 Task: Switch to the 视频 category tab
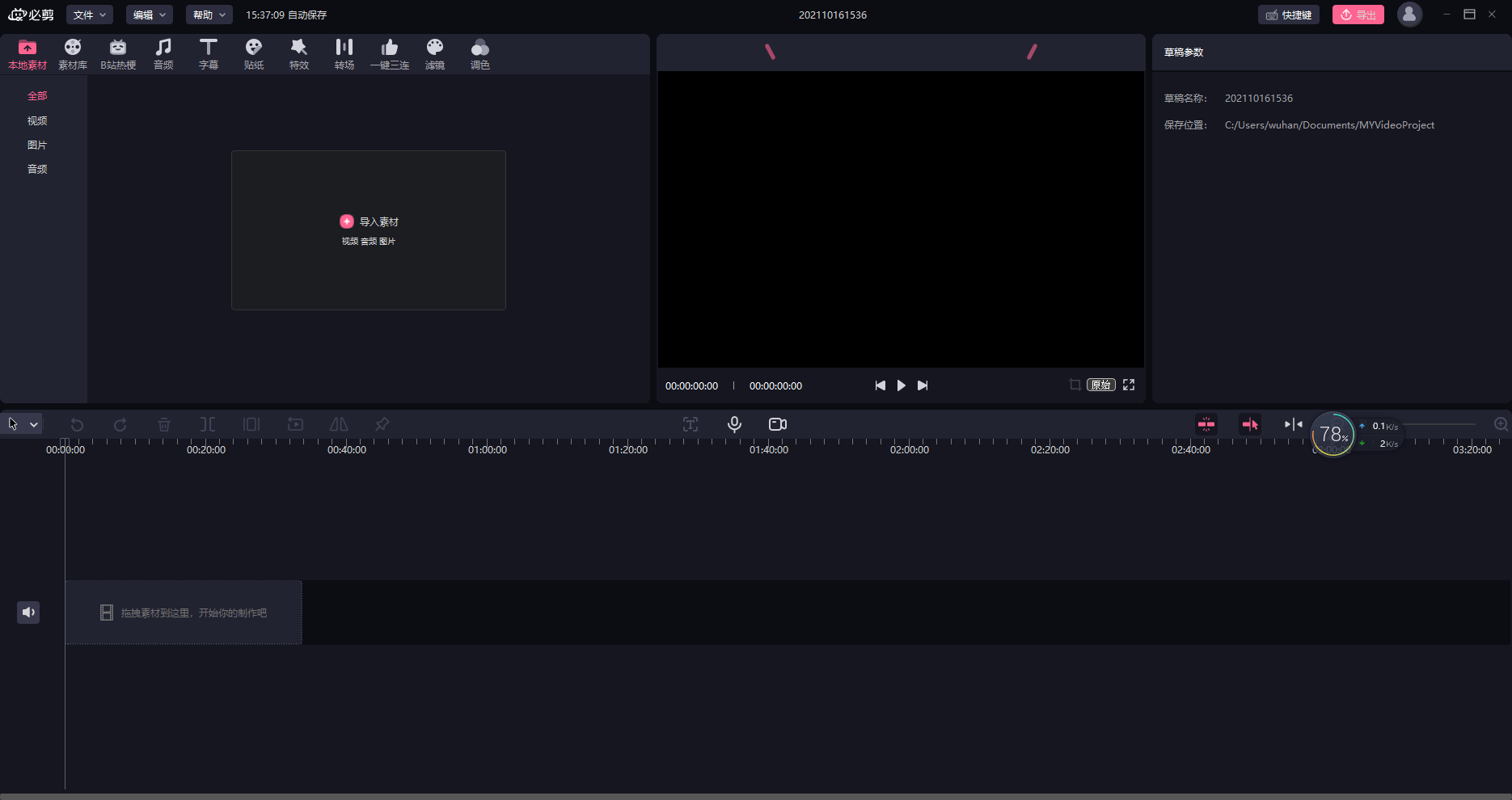coord(37,120)
